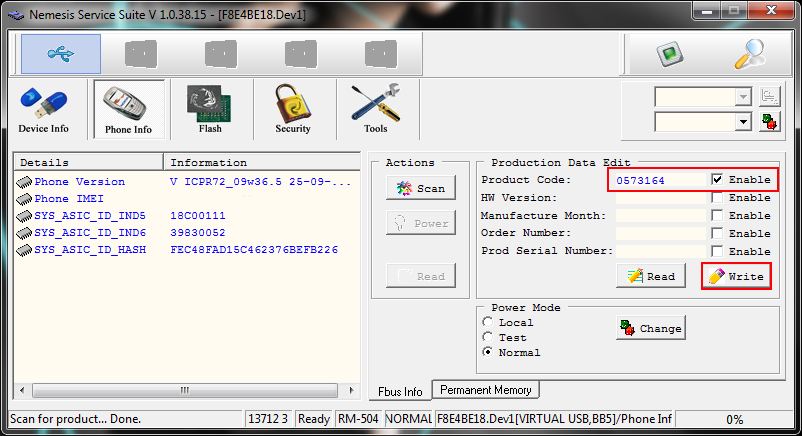Click the Order Number input field
This screenshot has height=436, width=802.
click(x=660, y=233)
